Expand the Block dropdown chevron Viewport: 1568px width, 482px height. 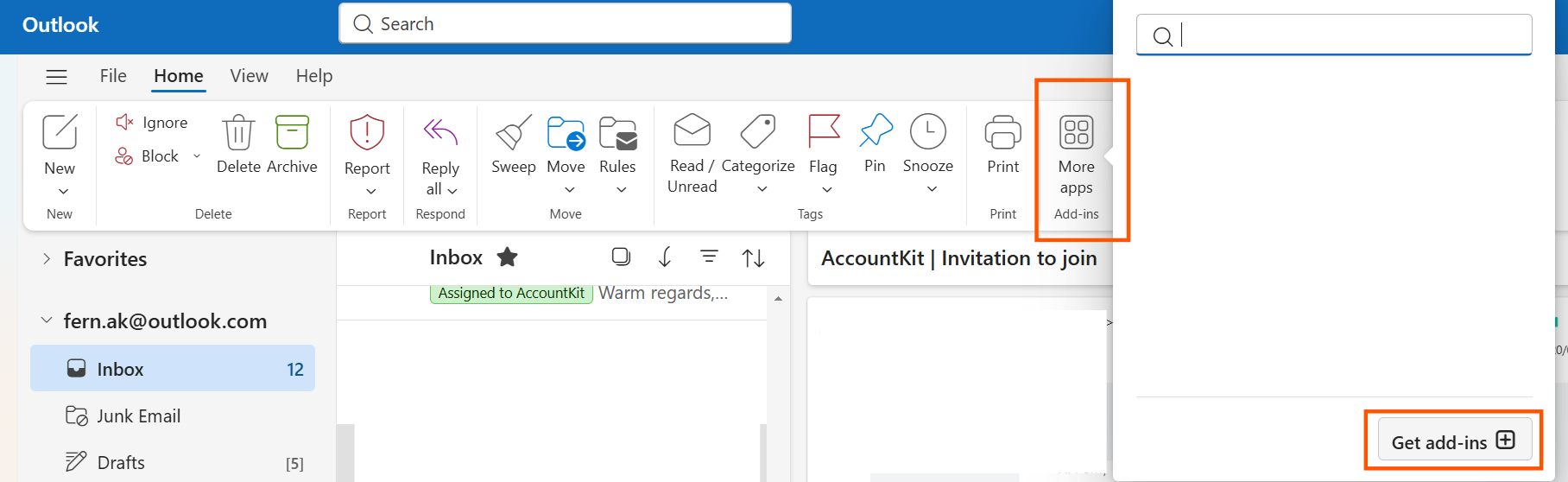(197, 156)
